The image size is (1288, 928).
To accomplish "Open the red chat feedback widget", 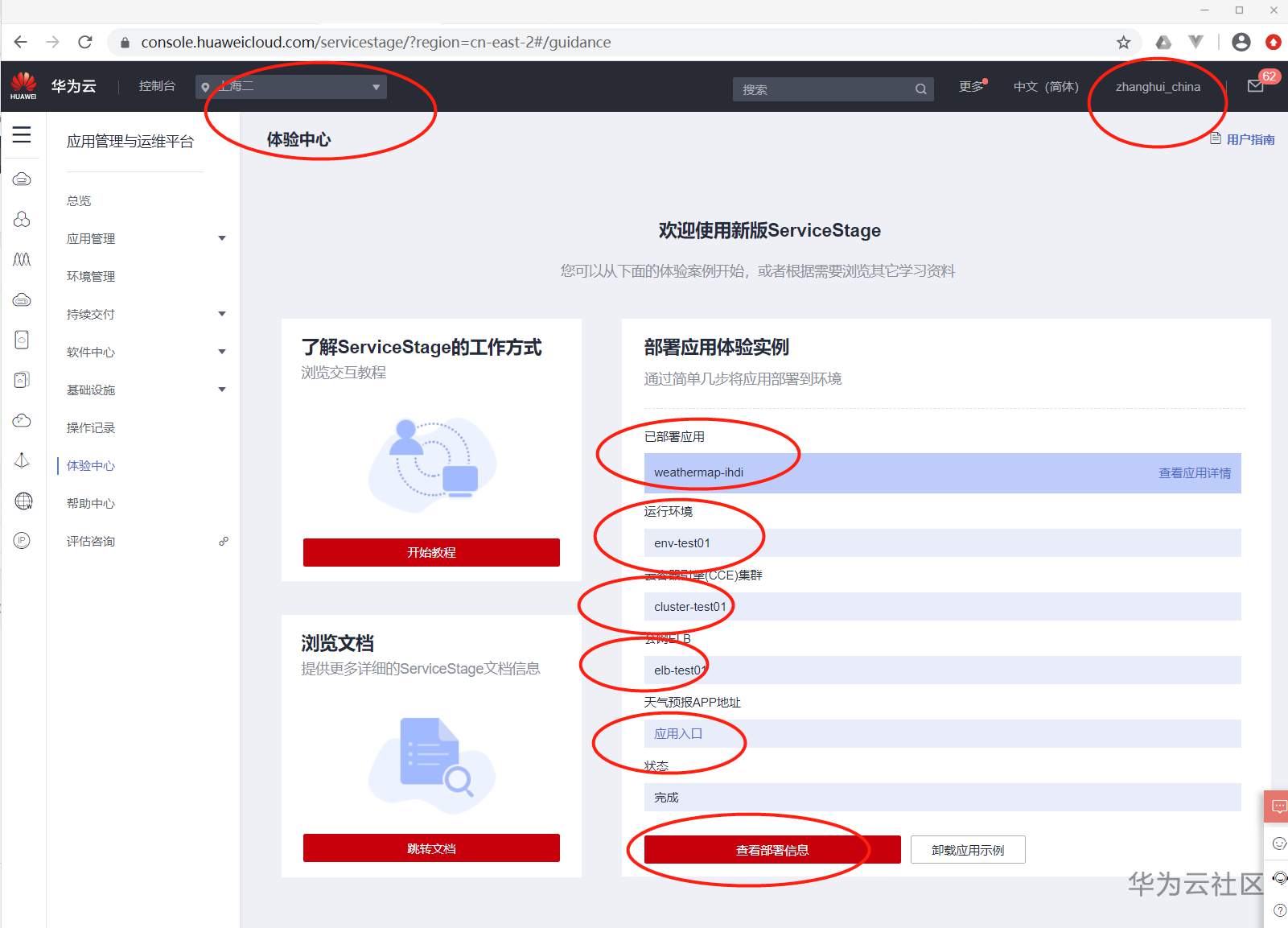I will tap(1277, 806).
